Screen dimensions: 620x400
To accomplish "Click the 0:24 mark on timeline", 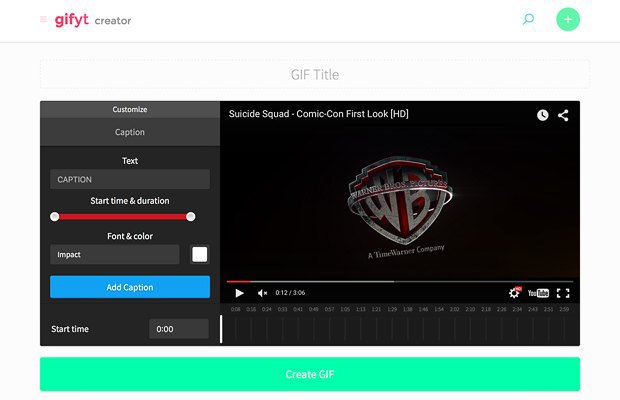I will click(x=267, y=309).
